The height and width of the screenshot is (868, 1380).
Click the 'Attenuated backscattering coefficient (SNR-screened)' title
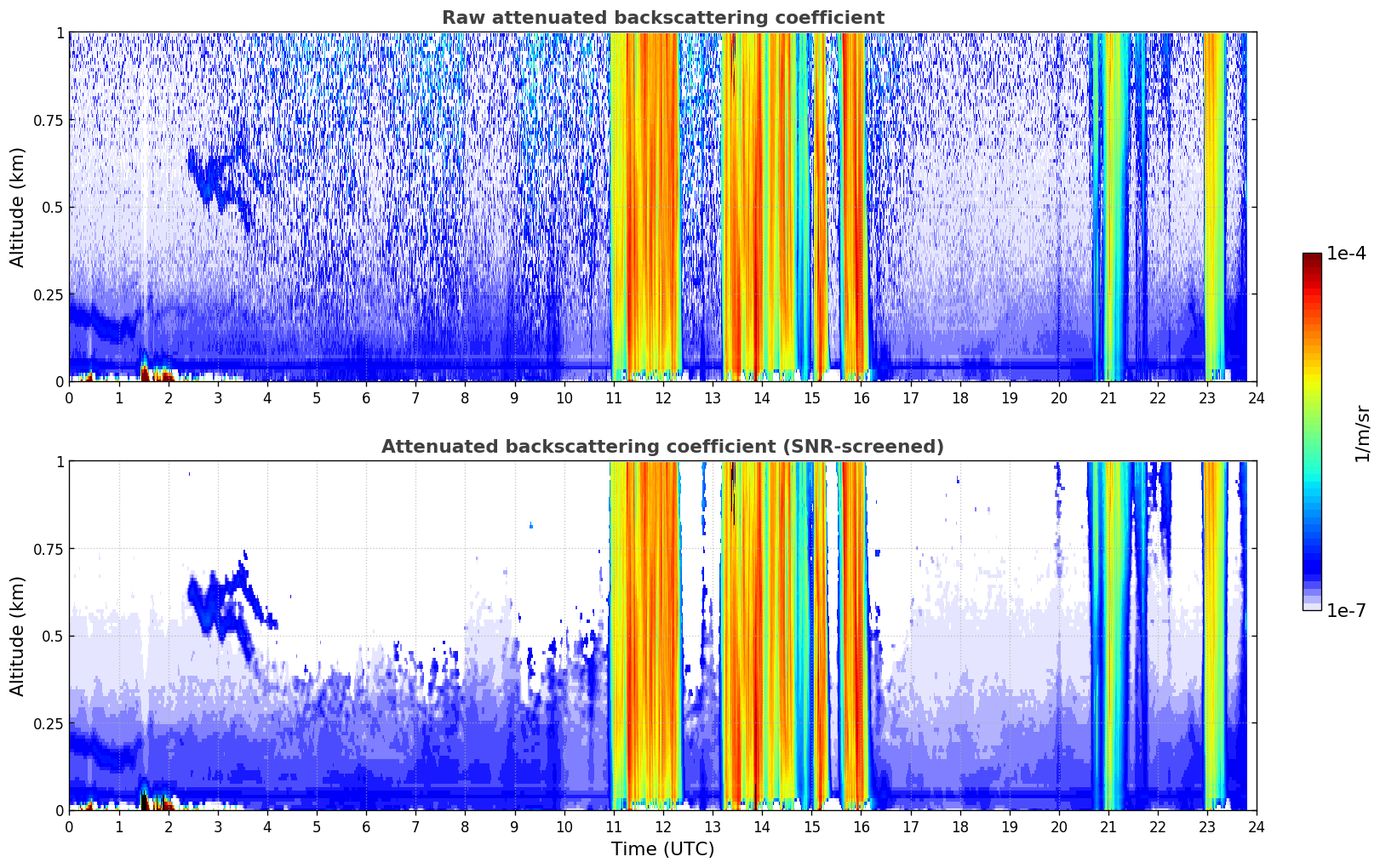coord(662,447)
